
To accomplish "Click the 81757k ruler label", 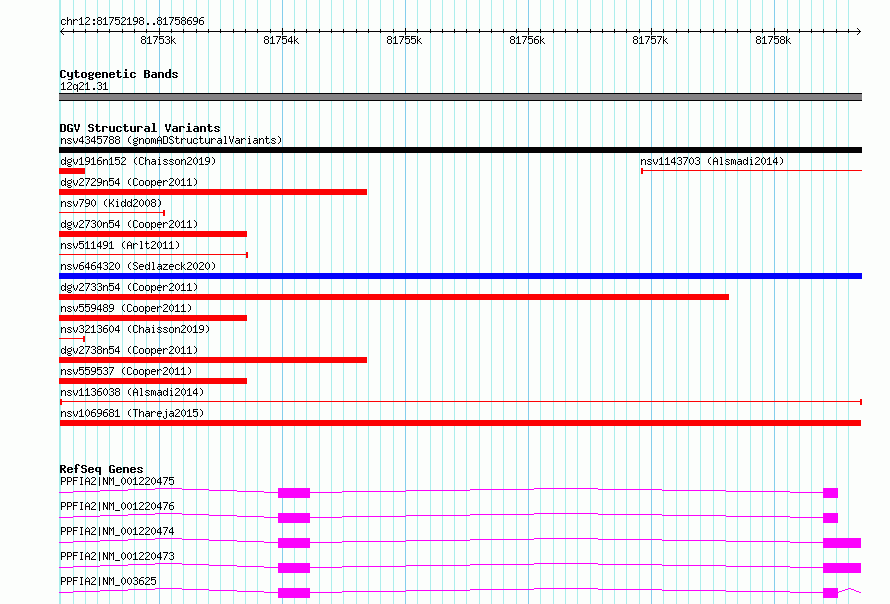I will [x=650, y=40].
